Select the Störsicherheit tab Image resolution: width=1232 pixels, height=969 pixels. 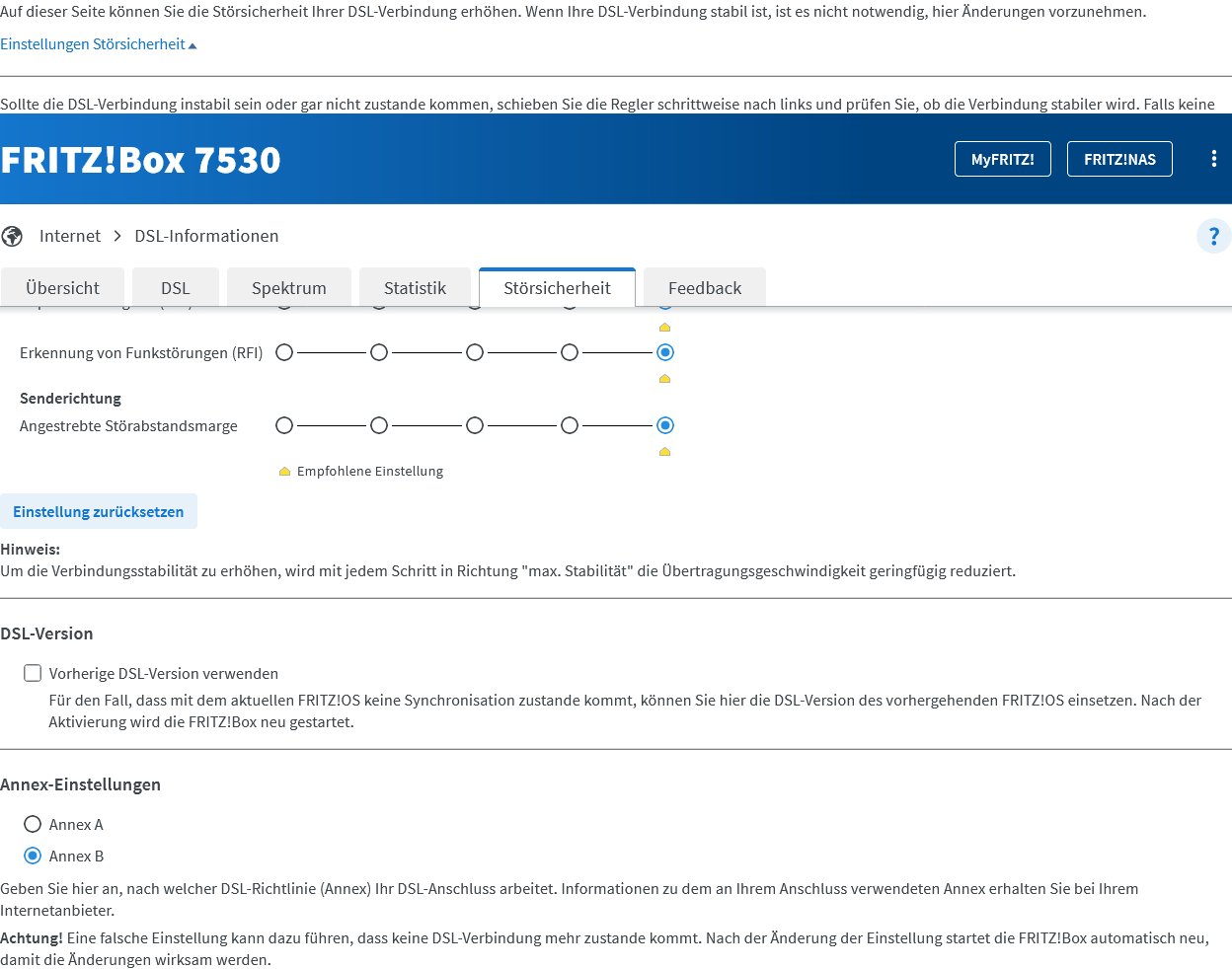[x=557, y=287]
